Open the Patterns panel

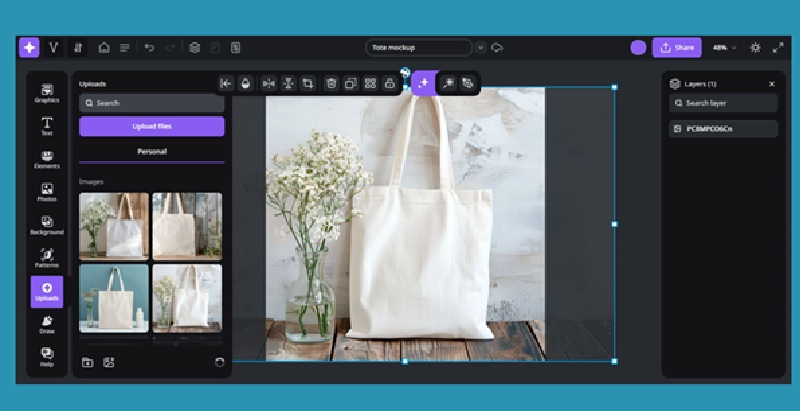coord(47,258)
